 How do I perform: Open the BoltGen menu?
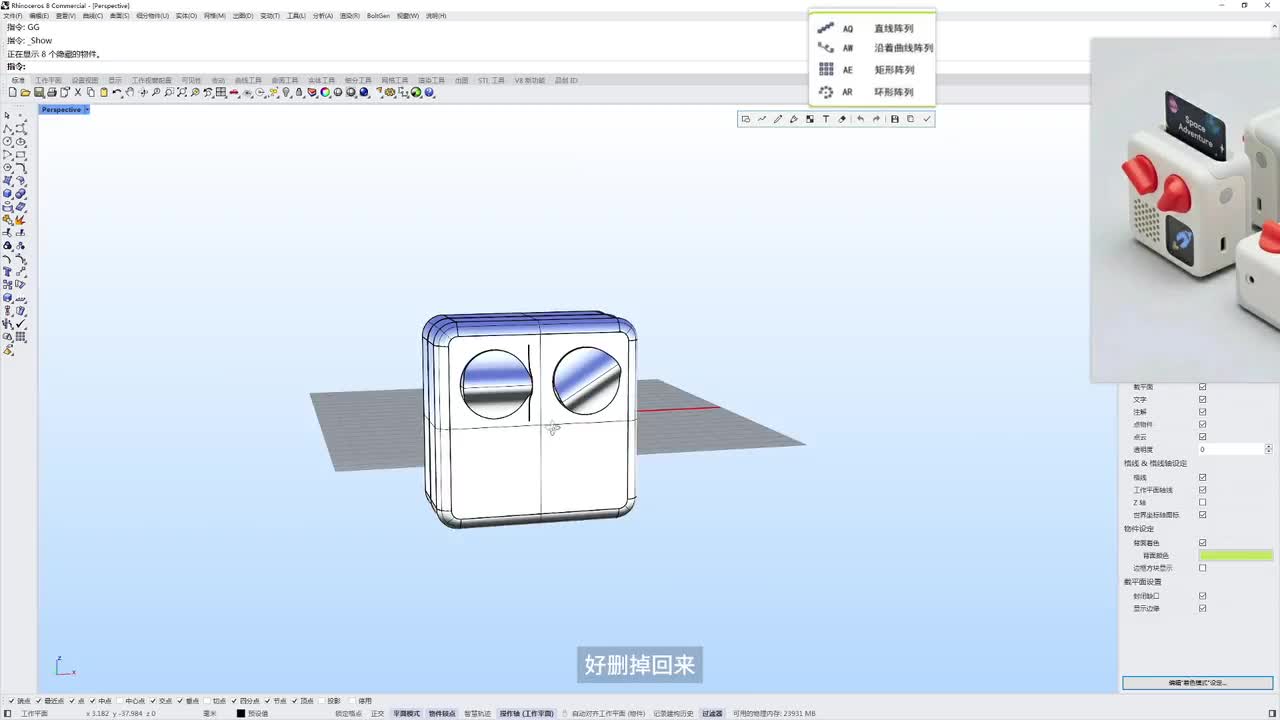[378, 16]
